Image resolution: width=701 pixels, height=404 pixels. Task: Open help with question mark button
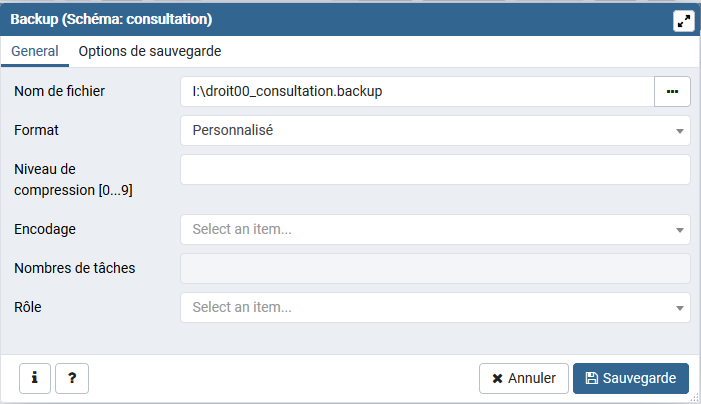click(x=72, y=378)
